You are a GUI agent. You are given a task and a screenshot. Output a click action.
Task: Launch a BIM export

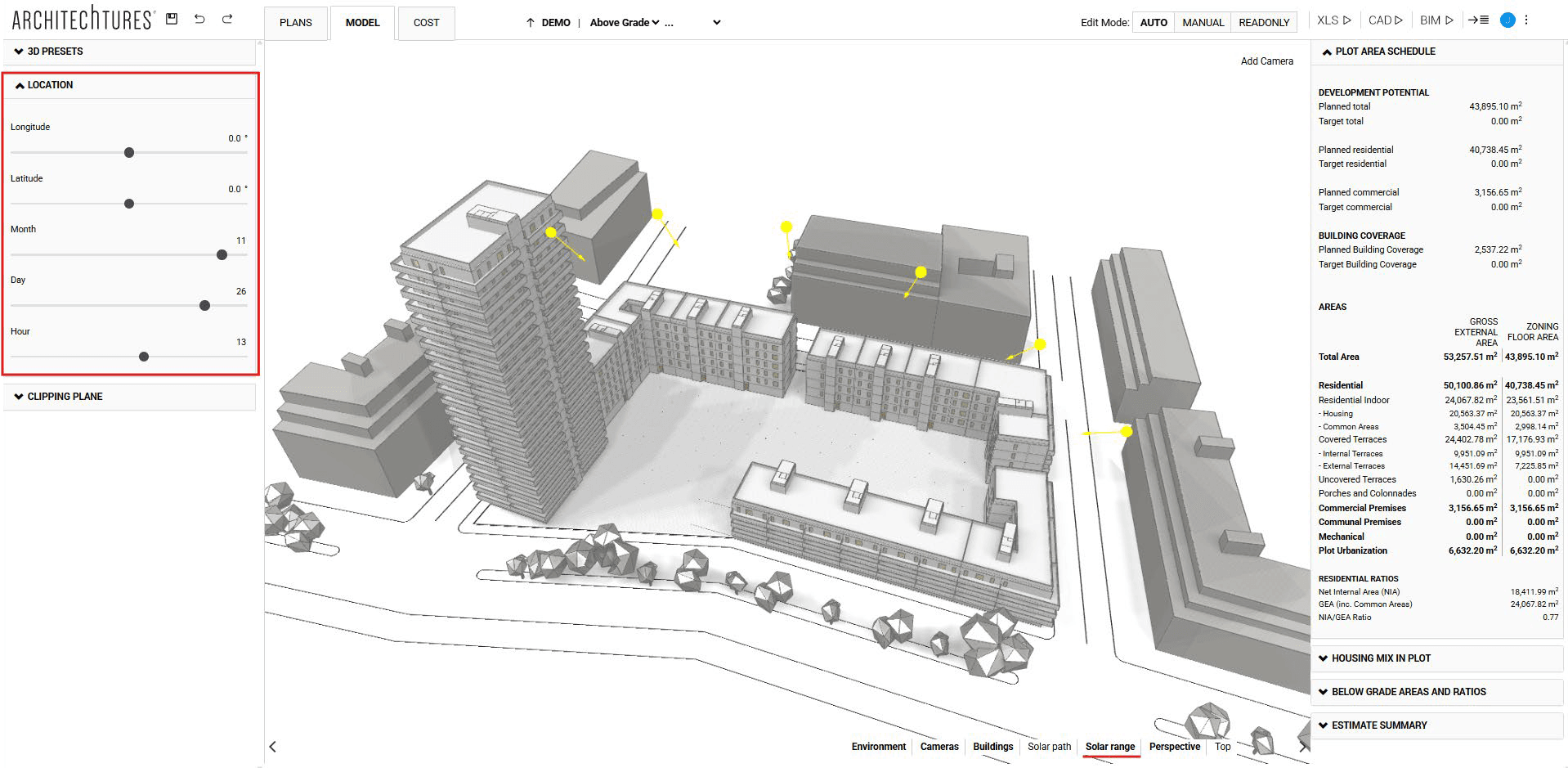coord(1435,20)
